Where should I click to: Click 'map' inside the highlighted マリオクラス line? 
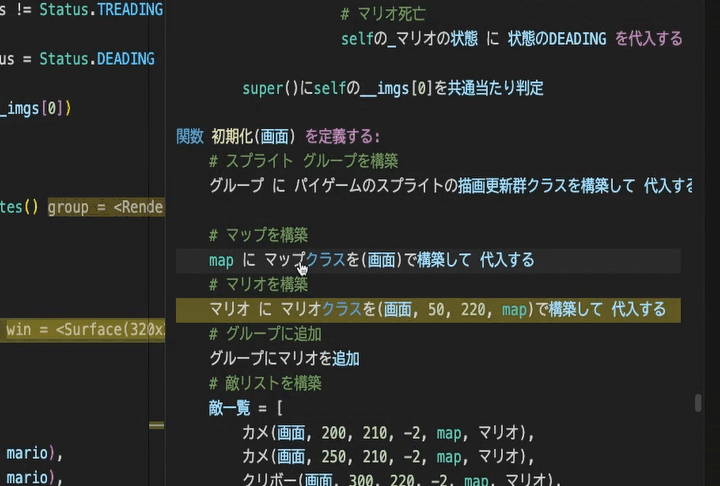pyautogui.click(x=514, y=310)
